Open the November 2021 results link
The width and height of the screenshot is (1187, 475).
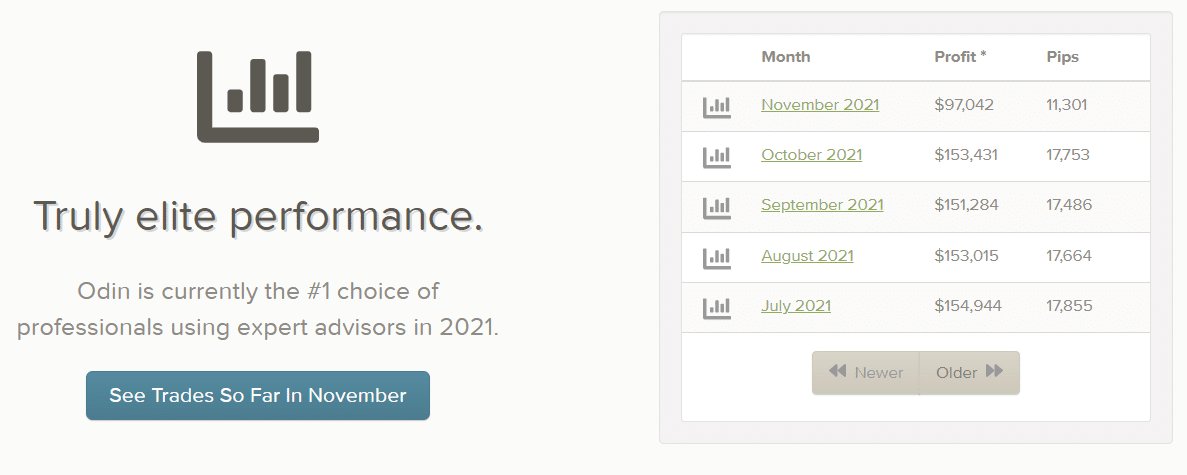[x=820, y=105]
